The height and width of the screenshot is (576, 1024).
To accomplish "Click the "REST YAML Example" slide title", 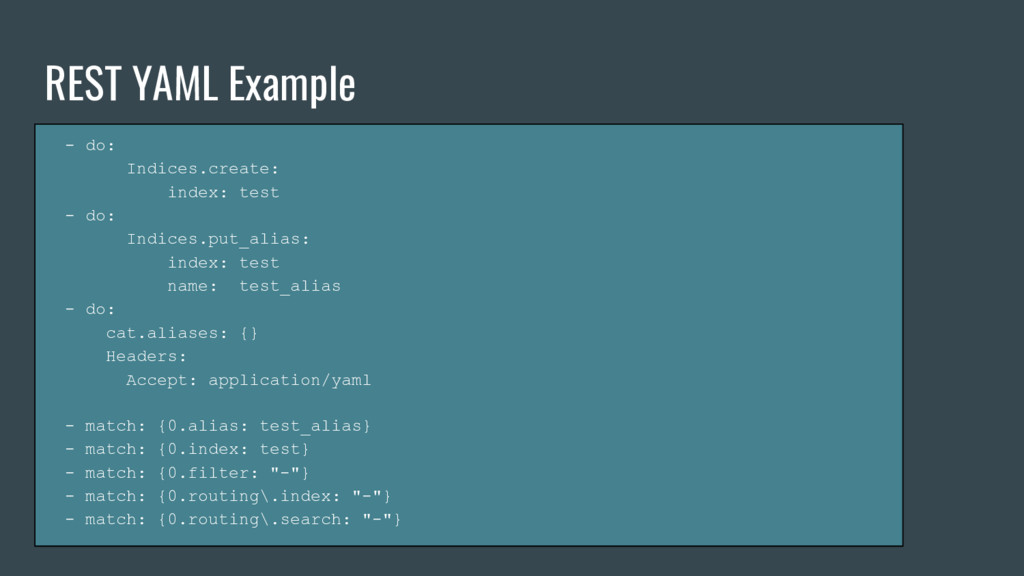I will [x=200, y=83].
